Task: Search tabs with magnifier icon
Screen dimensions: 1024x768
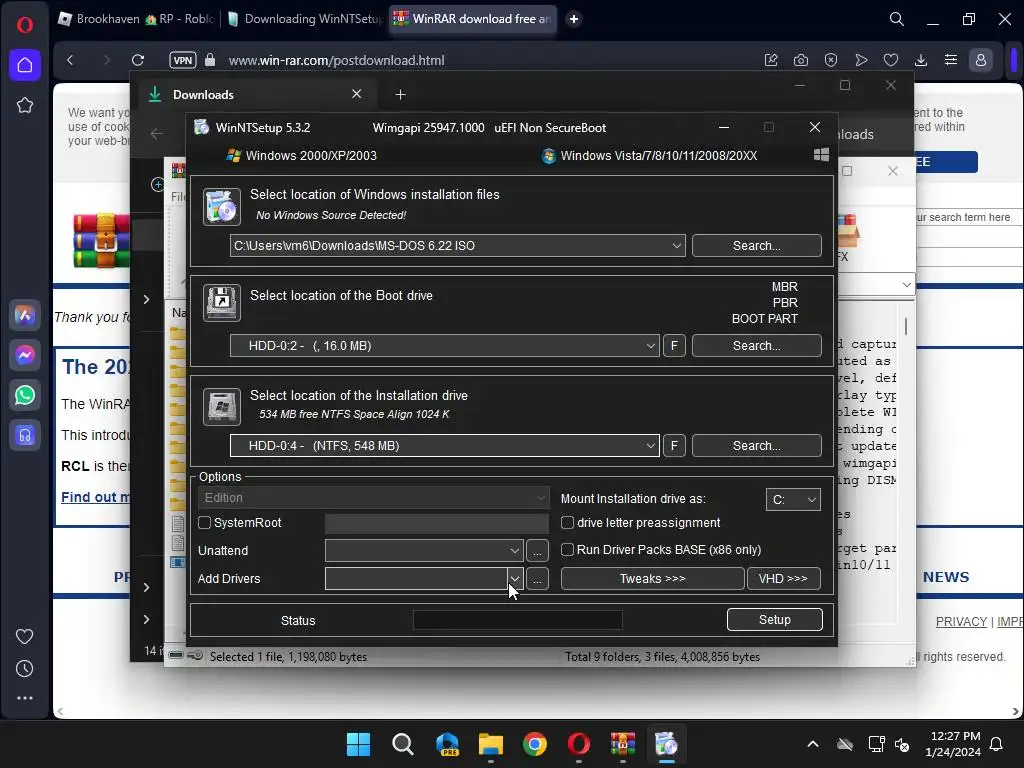Action: [897, 19]
